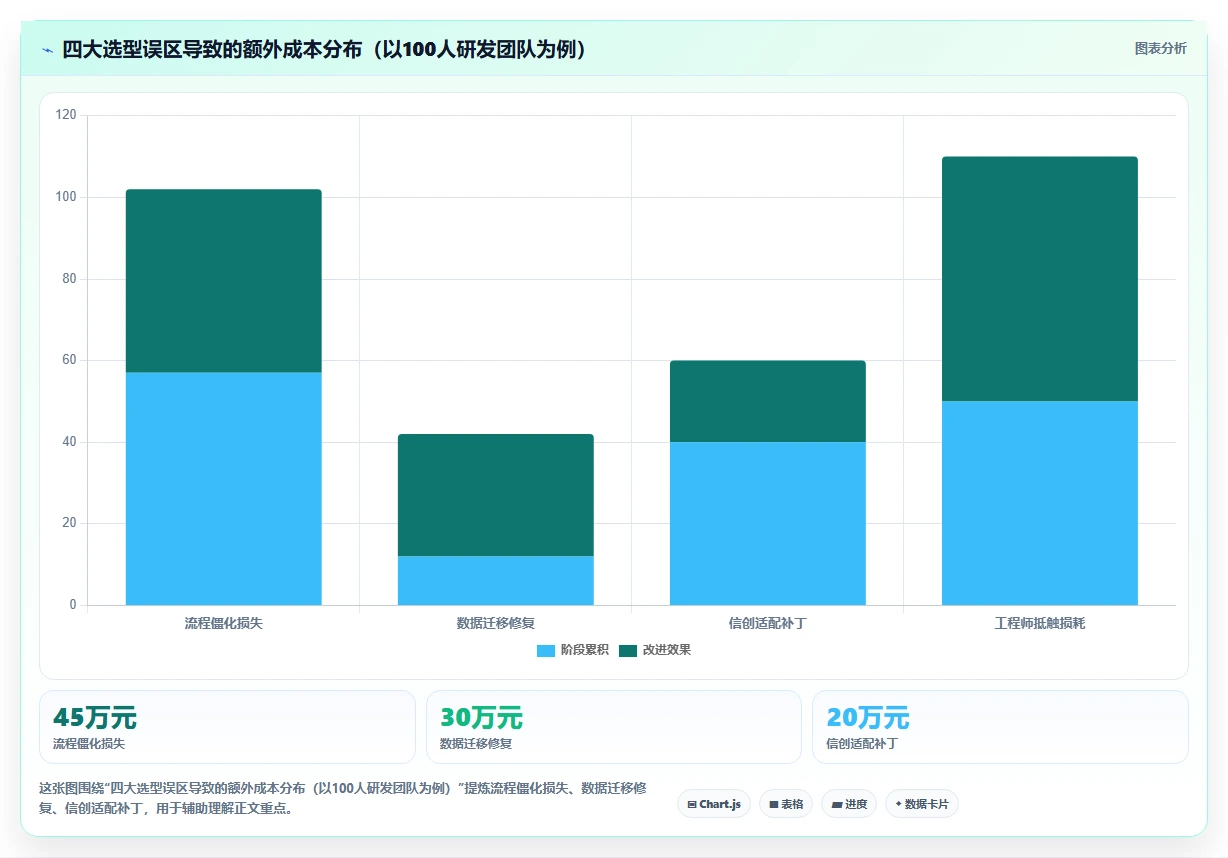Select the Chart.js tag
This screenshot has height=858, width=1228.
coord(714,804)
